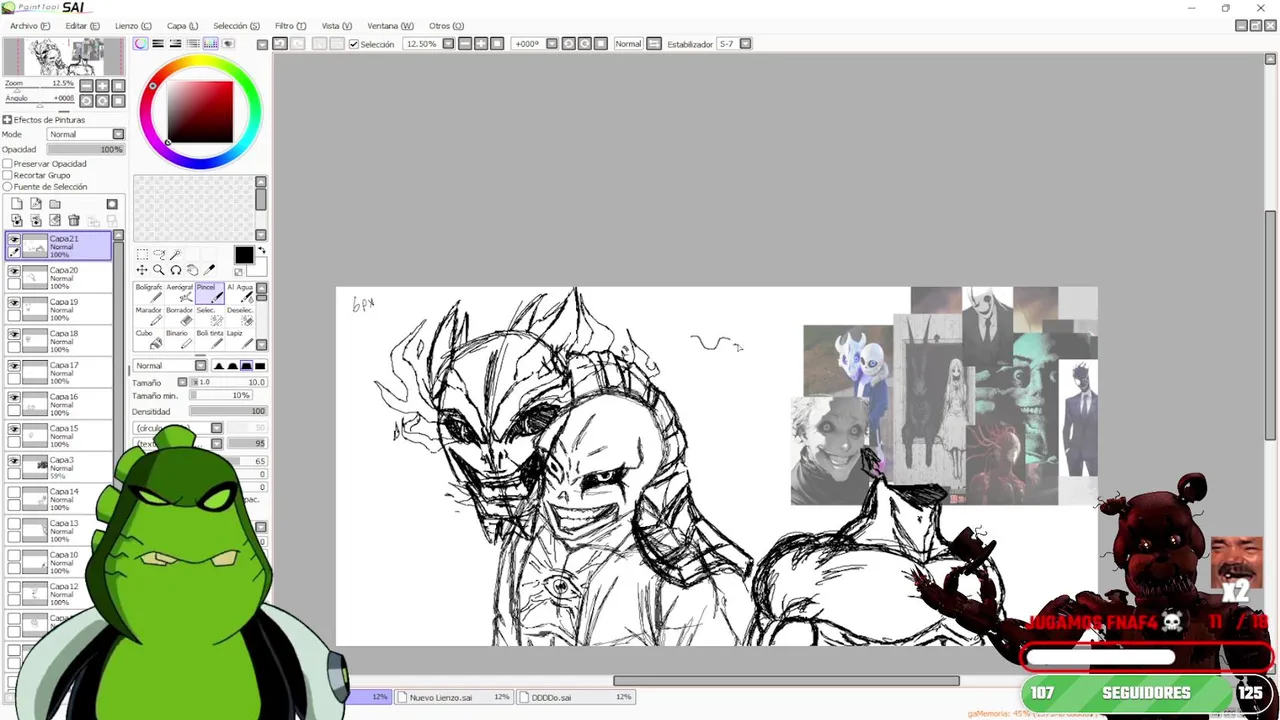Select the Lapiz pencil tool

coord(240,340)
